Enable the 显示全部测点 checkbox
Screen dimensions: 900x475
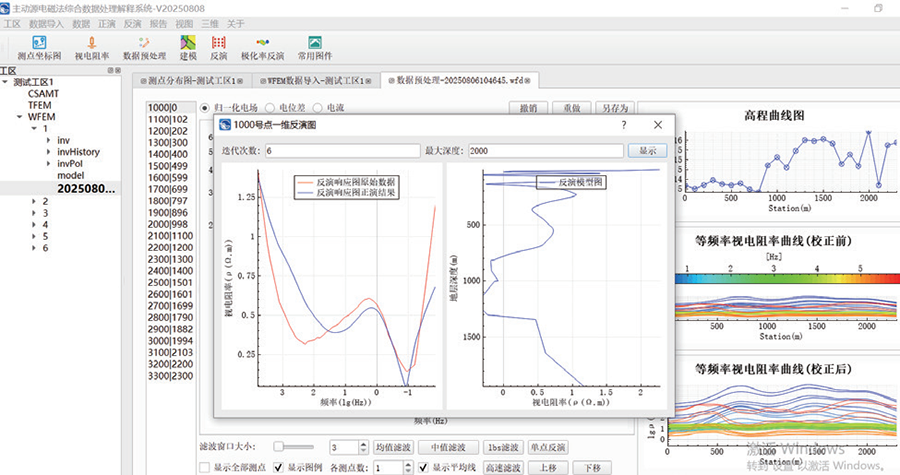pyautogui.click(x=205, y=467)
